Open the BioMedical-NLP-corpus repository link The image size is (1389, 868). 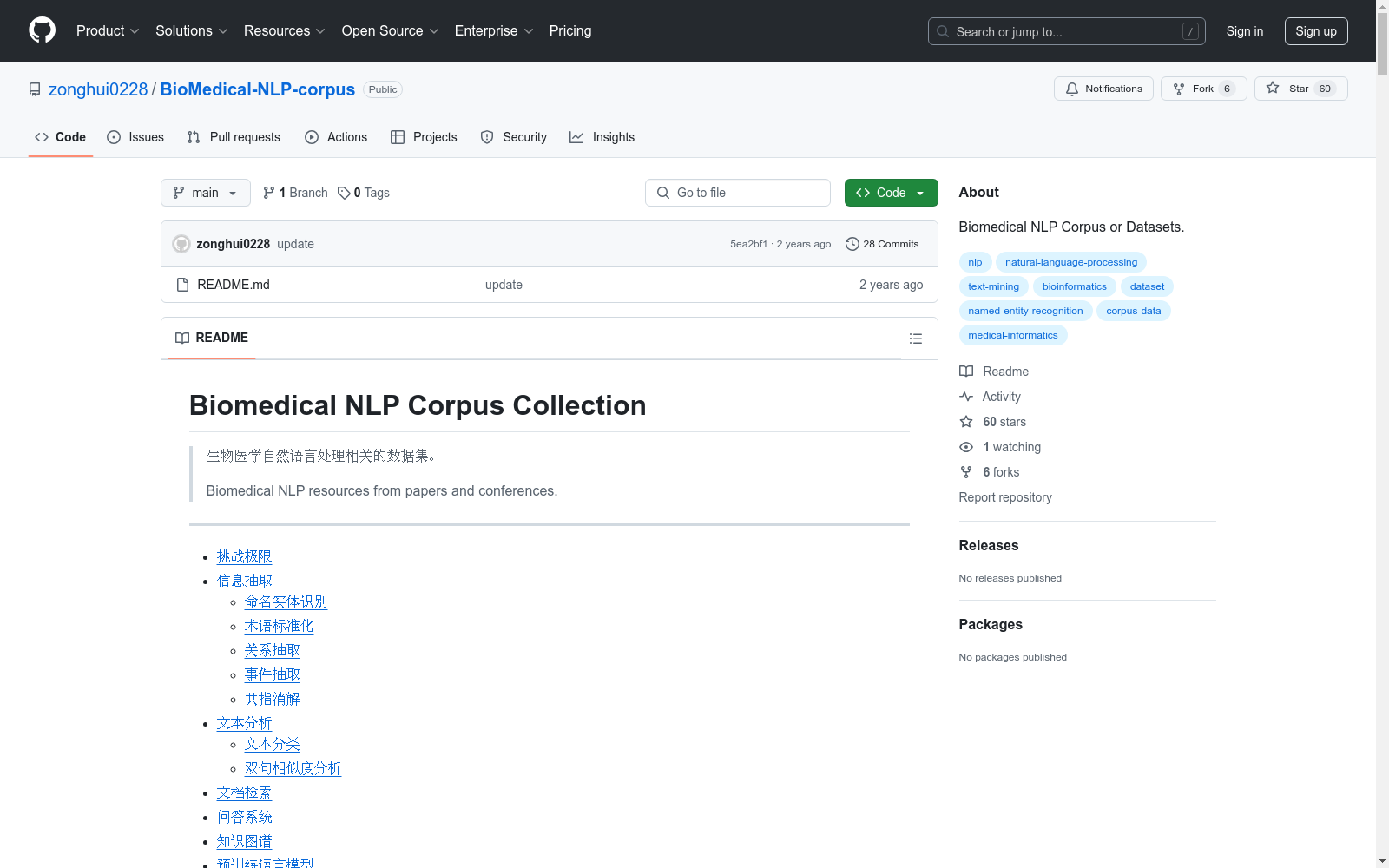(x=258, y=89)
